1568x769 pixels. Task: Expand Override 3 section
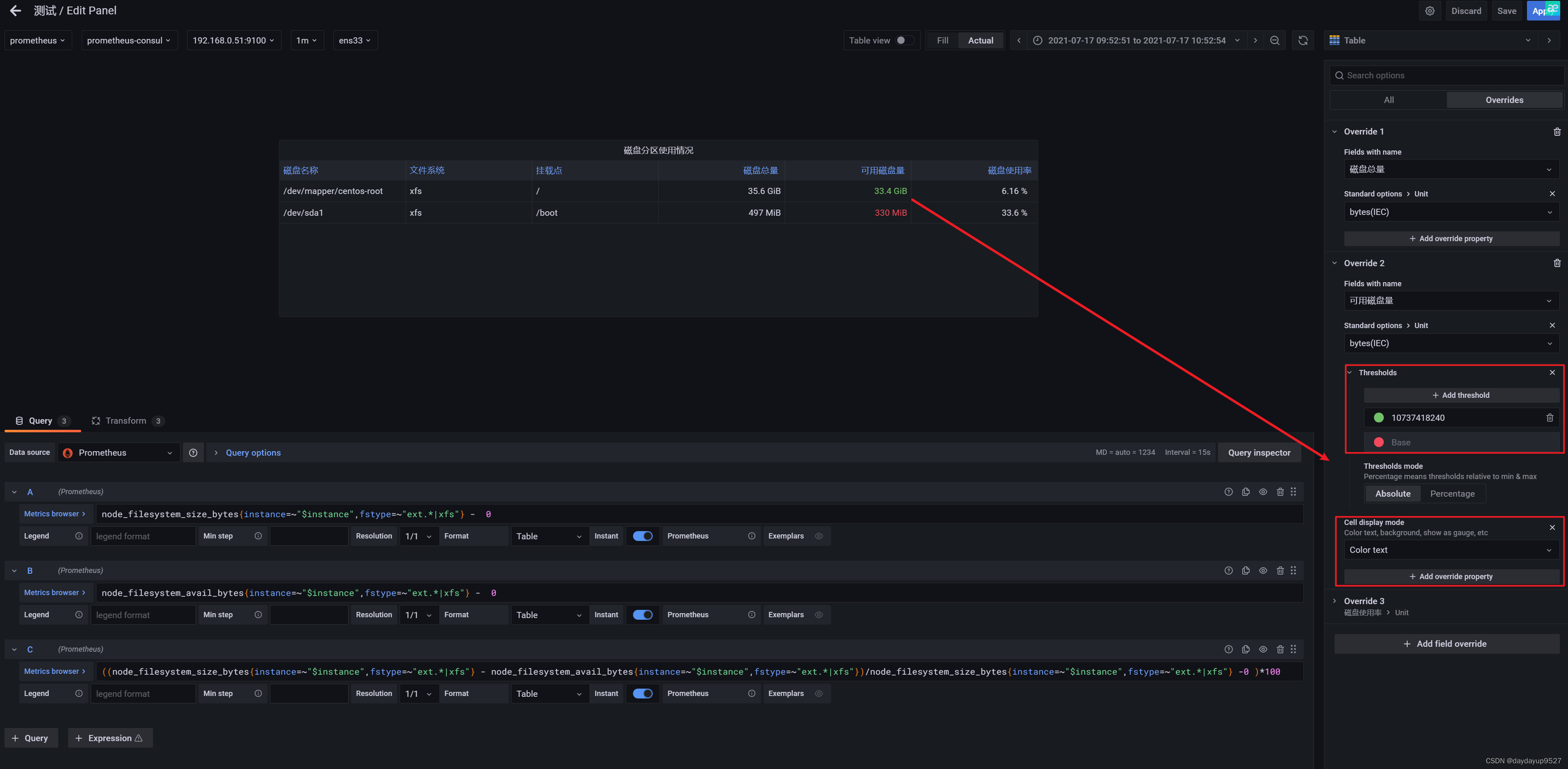click(x=1334, y=601)
